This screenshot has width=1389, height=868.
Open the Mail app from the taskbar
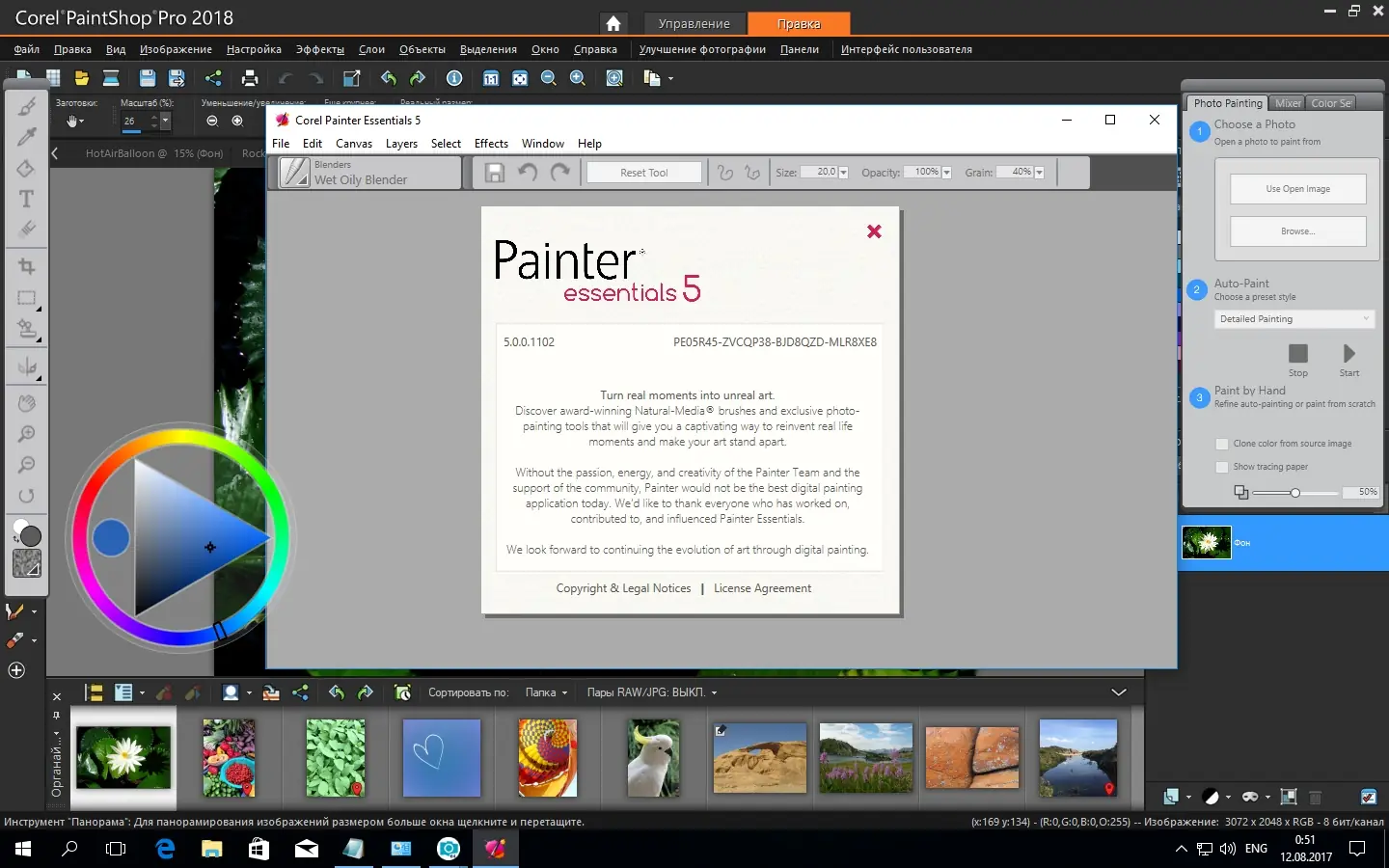307,849
